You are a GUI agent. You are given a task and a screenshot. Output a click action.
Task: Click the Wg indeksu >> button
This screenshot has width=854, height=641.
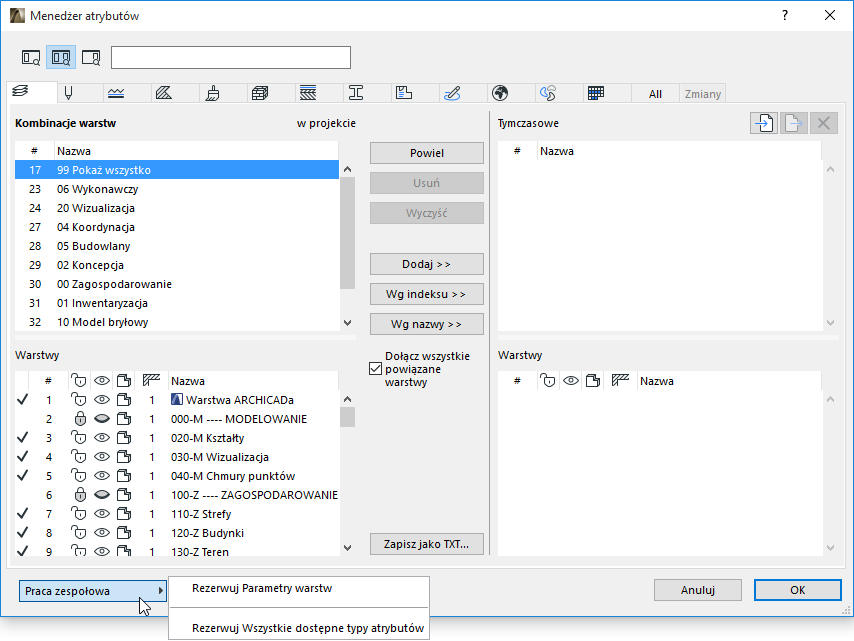tap(426, 294)
